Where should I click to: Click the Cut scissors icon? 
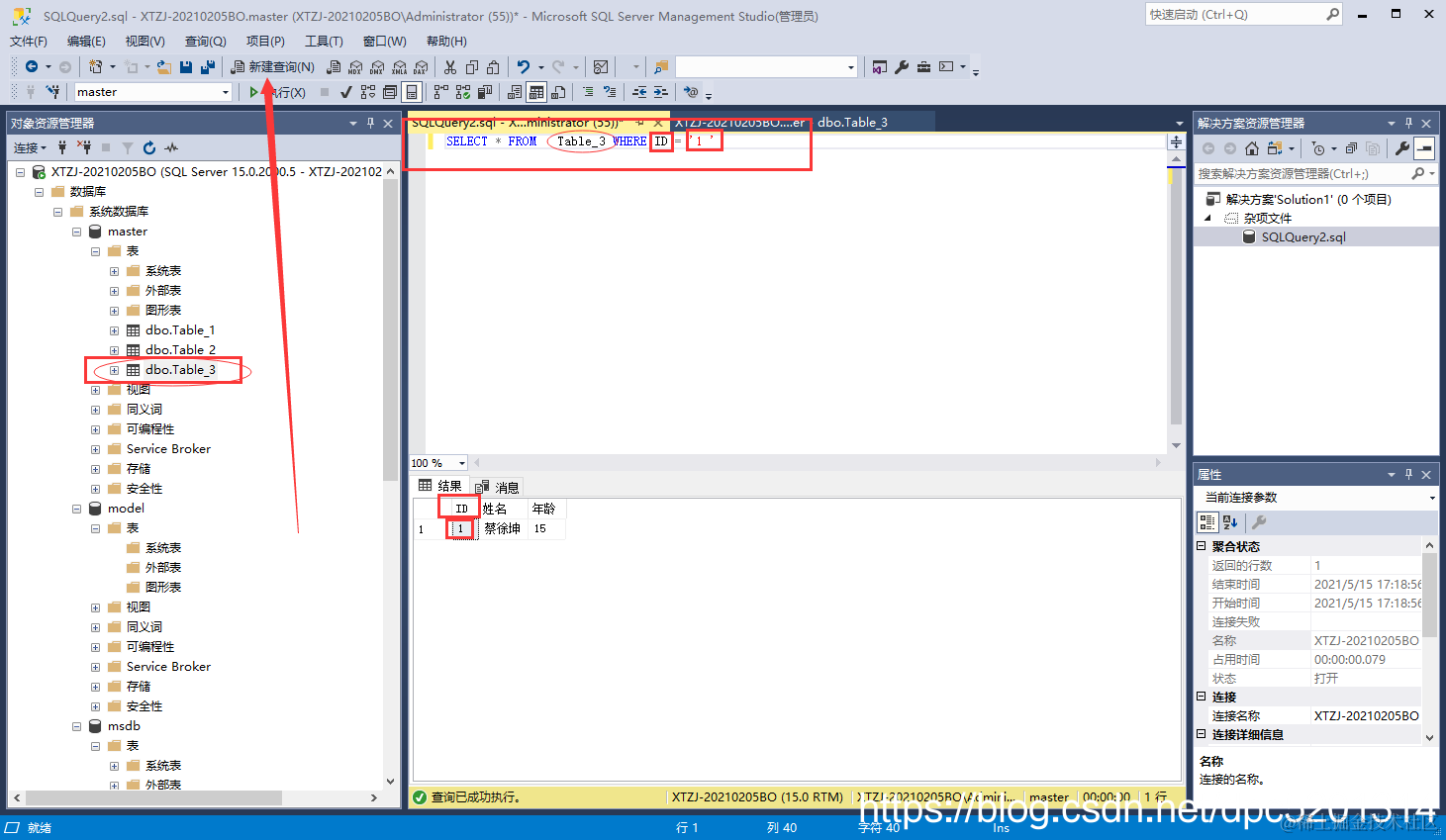coord(450,67)
